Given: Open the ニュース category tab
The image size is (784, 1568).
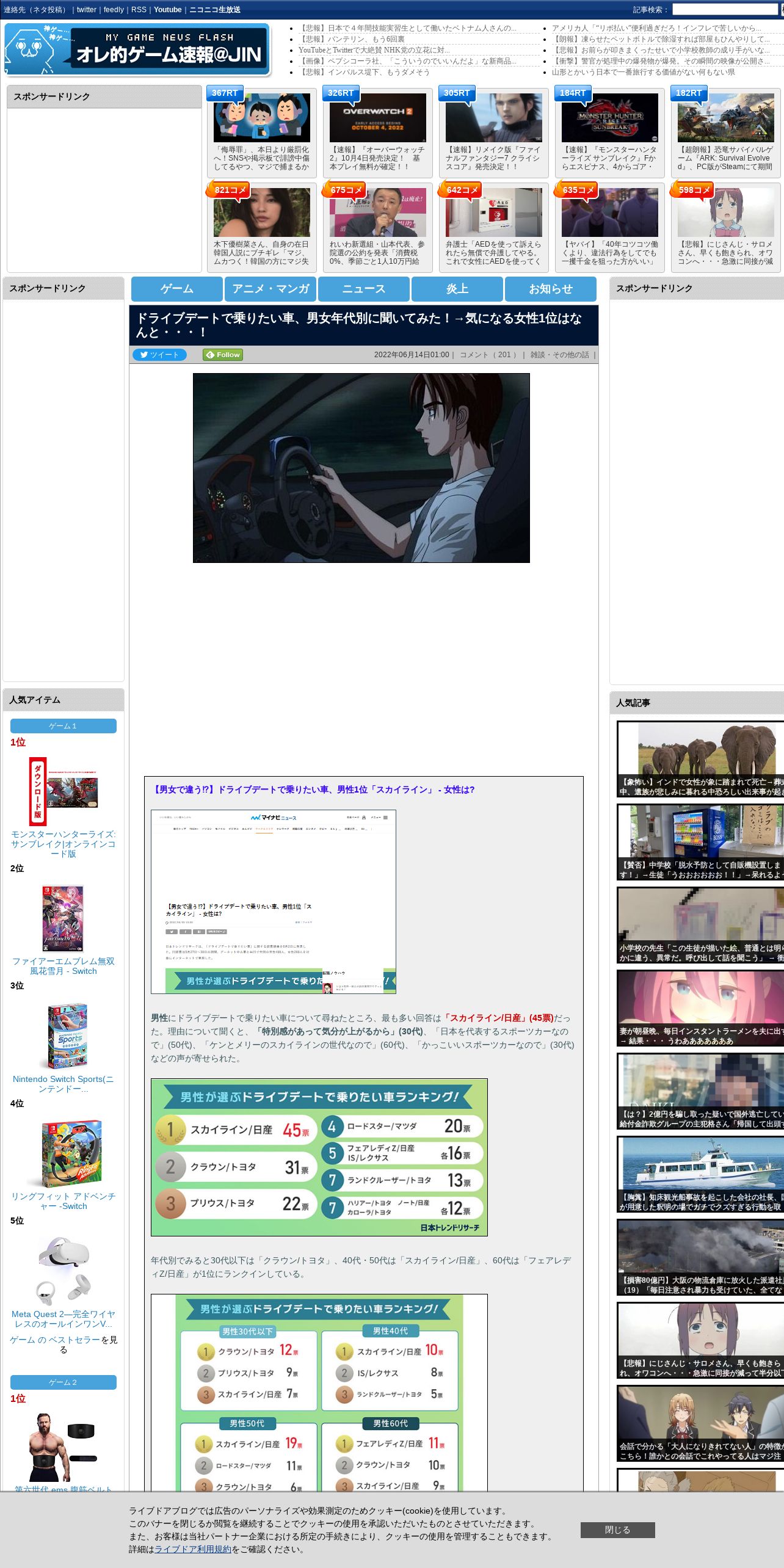Looking at the screenshot, I should click(364, 289).
